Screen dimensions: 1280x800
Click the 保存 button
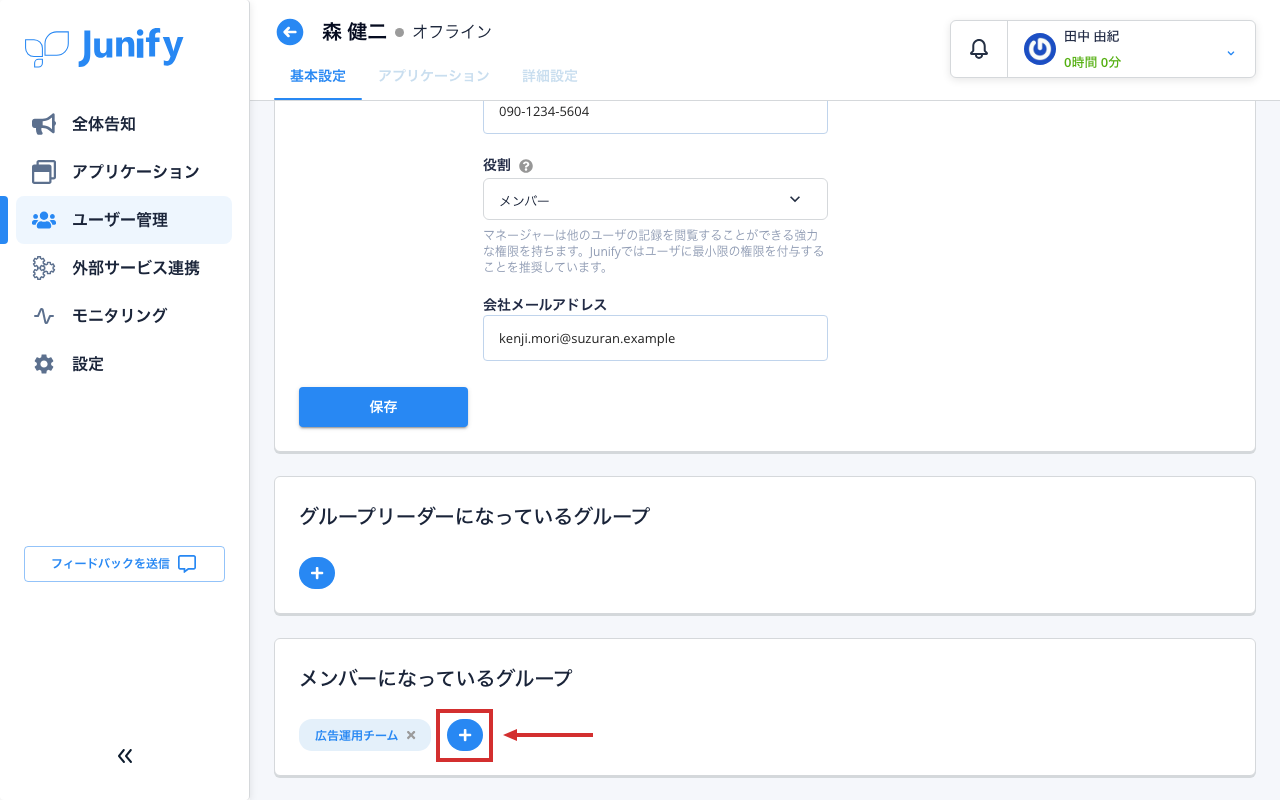click(x=383, y=407)
